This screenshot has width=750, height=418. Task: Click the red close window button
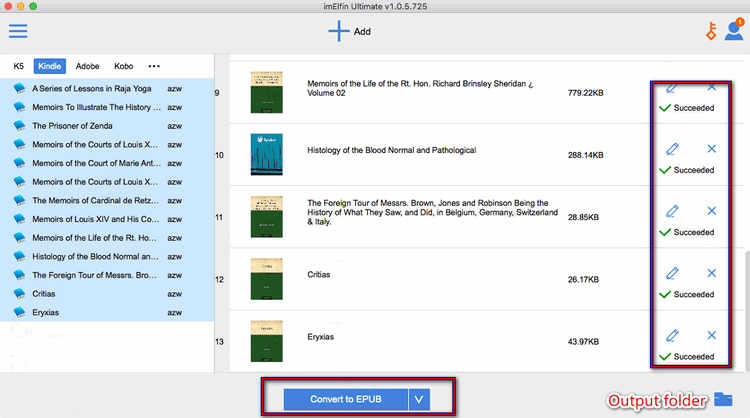(x=8, y=6)
